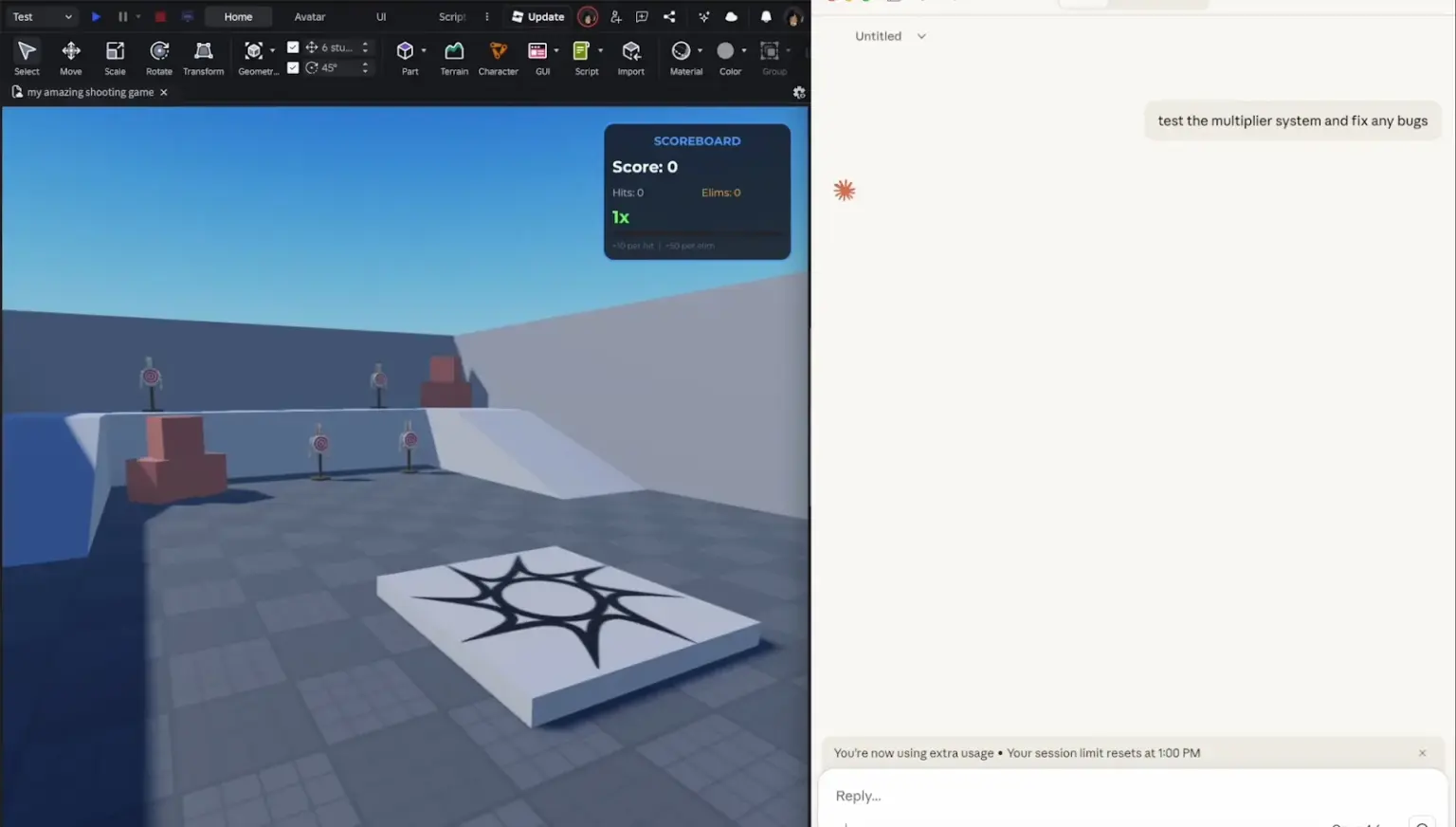The height and width of the screenshot is (827, 1456).
Task: Open the Material manager
Action: click(x=683, y=56)
